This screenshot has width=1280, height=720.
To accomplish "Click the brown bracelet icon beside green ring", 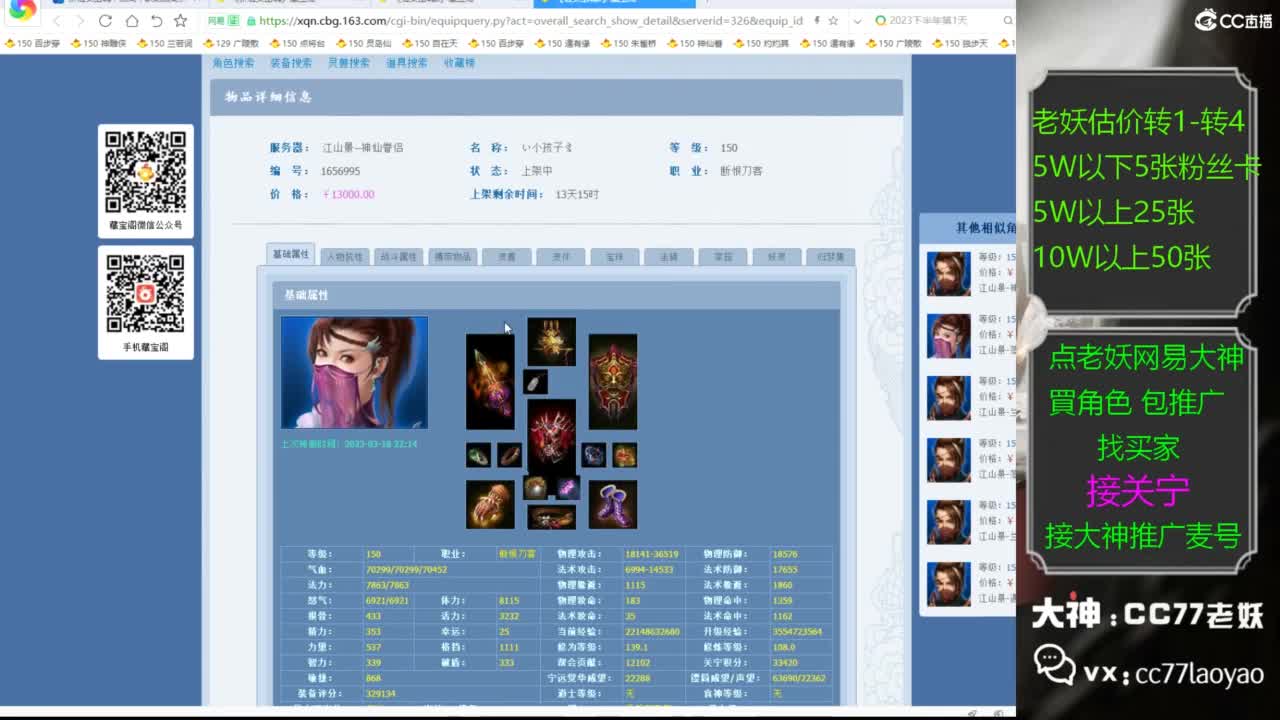I will pyautogui.click(x=509, y=455).
